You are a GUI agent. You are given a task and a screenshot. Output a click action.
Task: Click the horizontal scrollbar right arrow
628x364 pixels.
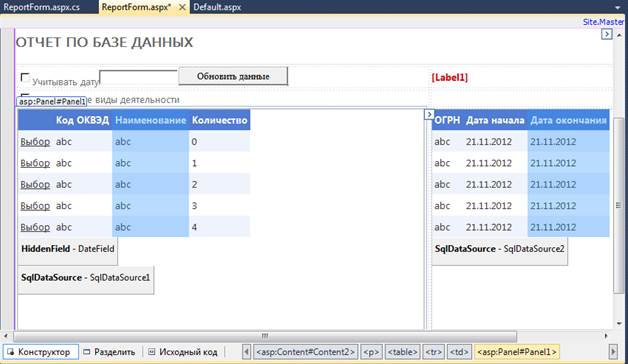pos(606,336)
